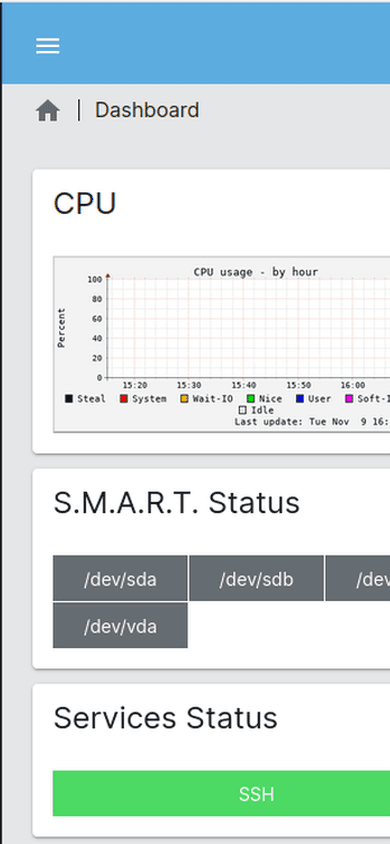This screenshot has height=844, width=390.
Task: Open the hamburger navigation menu
Action: pyautogui.click(x=48, y=46)
